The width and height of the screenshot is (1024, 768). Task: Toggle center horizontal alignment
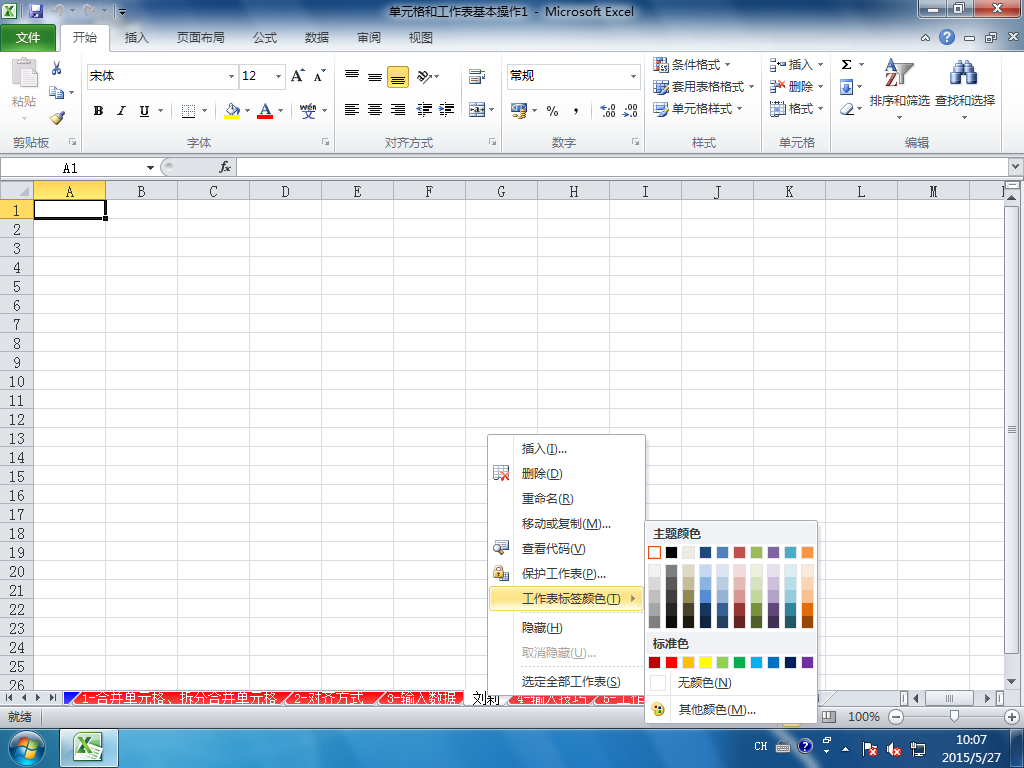[x=375, y=110]
